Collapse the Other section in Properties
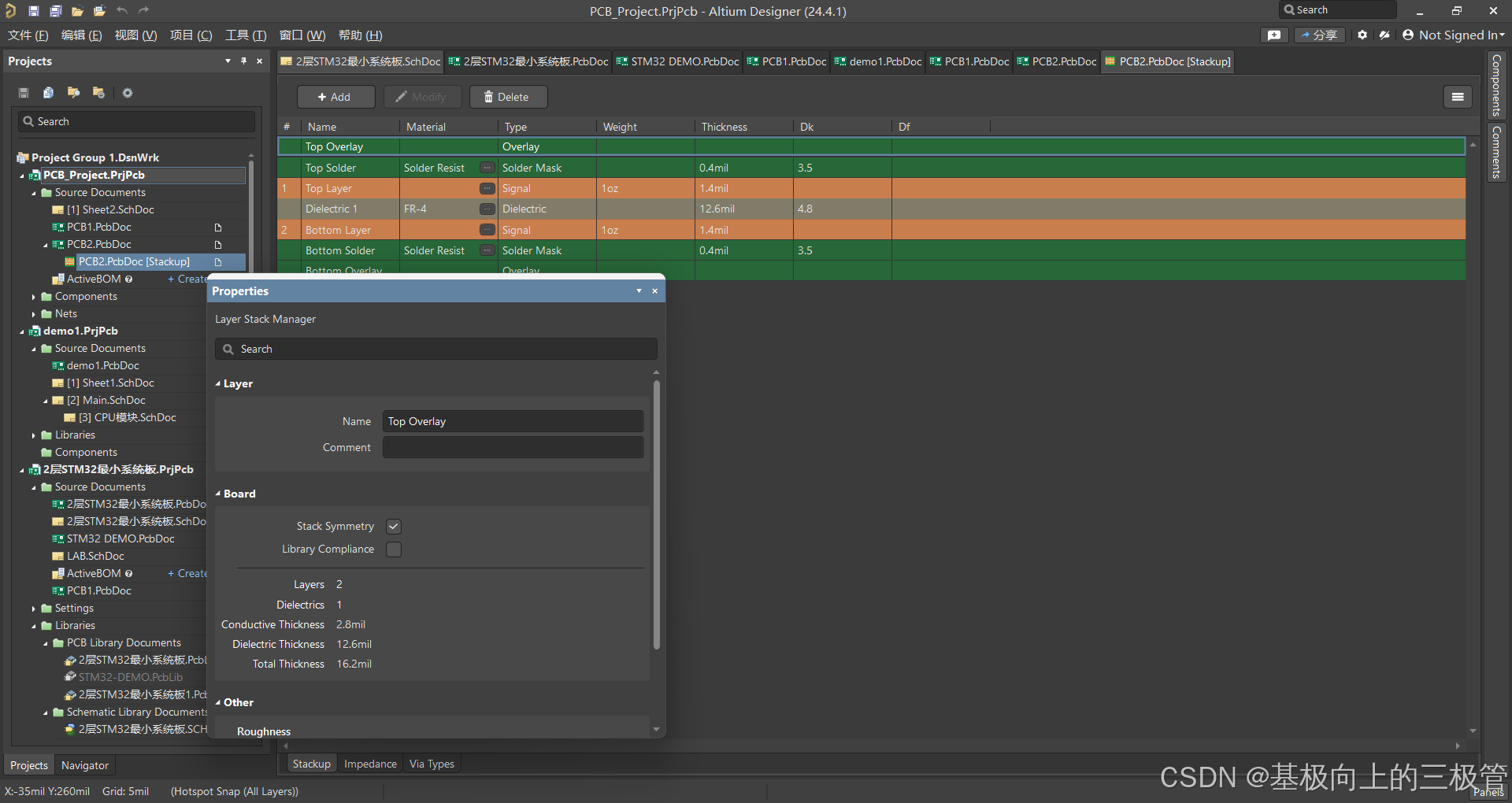The image size is (1512, 803). [218, 702]
